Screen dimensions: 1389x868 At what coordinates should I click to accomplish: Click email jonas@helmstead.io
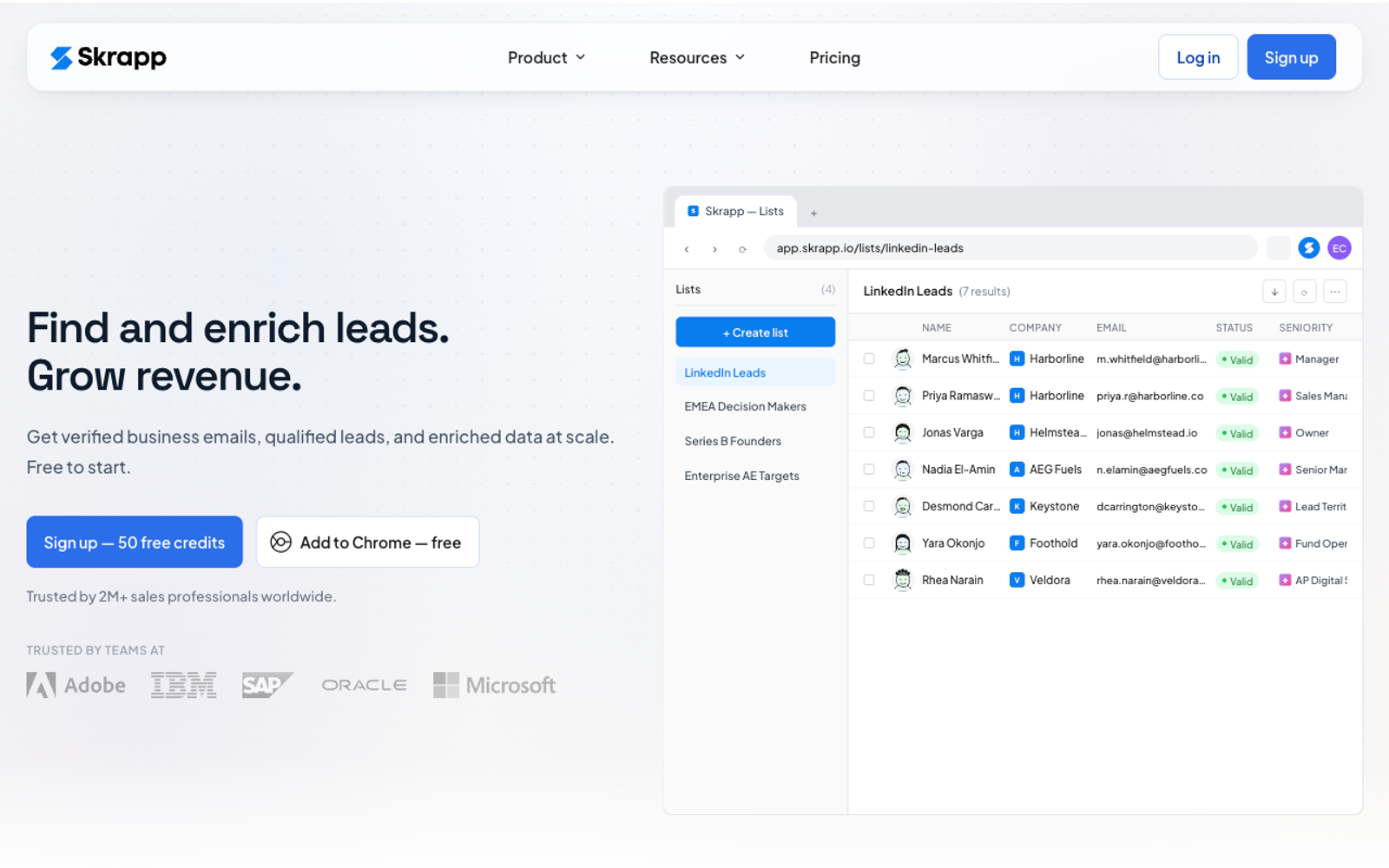pyautogui.click(x=1147, y=433)
